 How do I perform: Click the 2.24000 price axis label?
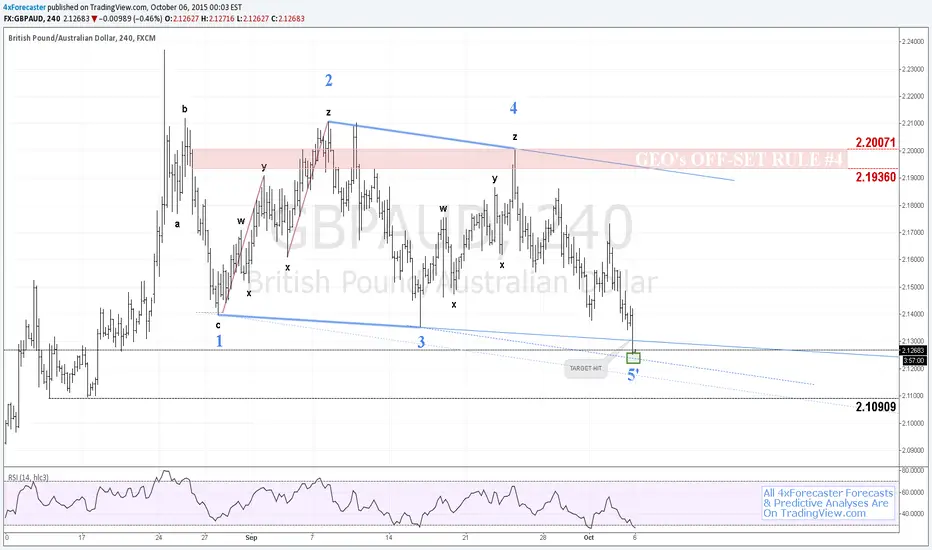pos(912,42)
